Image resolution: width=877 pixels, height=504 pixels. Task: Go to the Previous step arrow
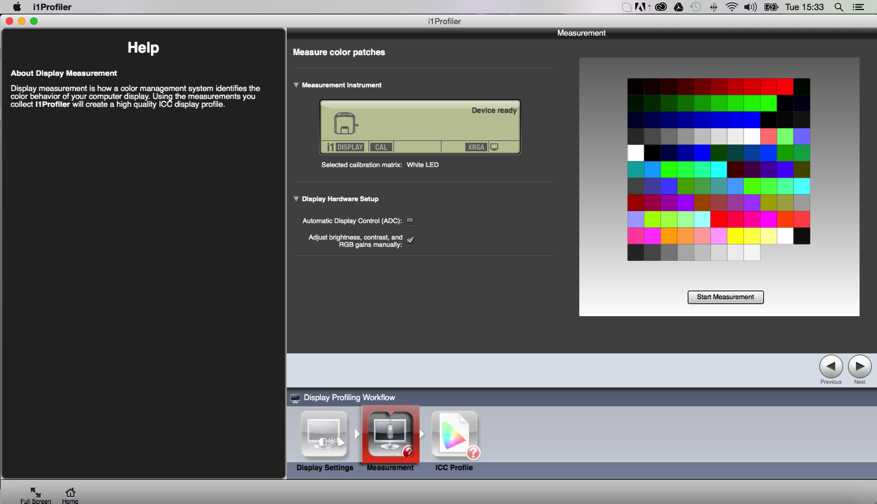tap(831, 366)
